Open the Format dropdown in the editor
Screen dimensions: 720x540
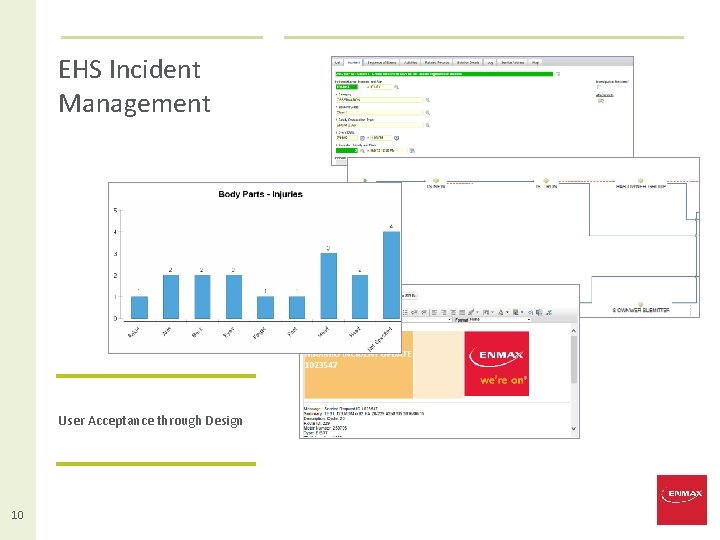click(x=500, y=319)
